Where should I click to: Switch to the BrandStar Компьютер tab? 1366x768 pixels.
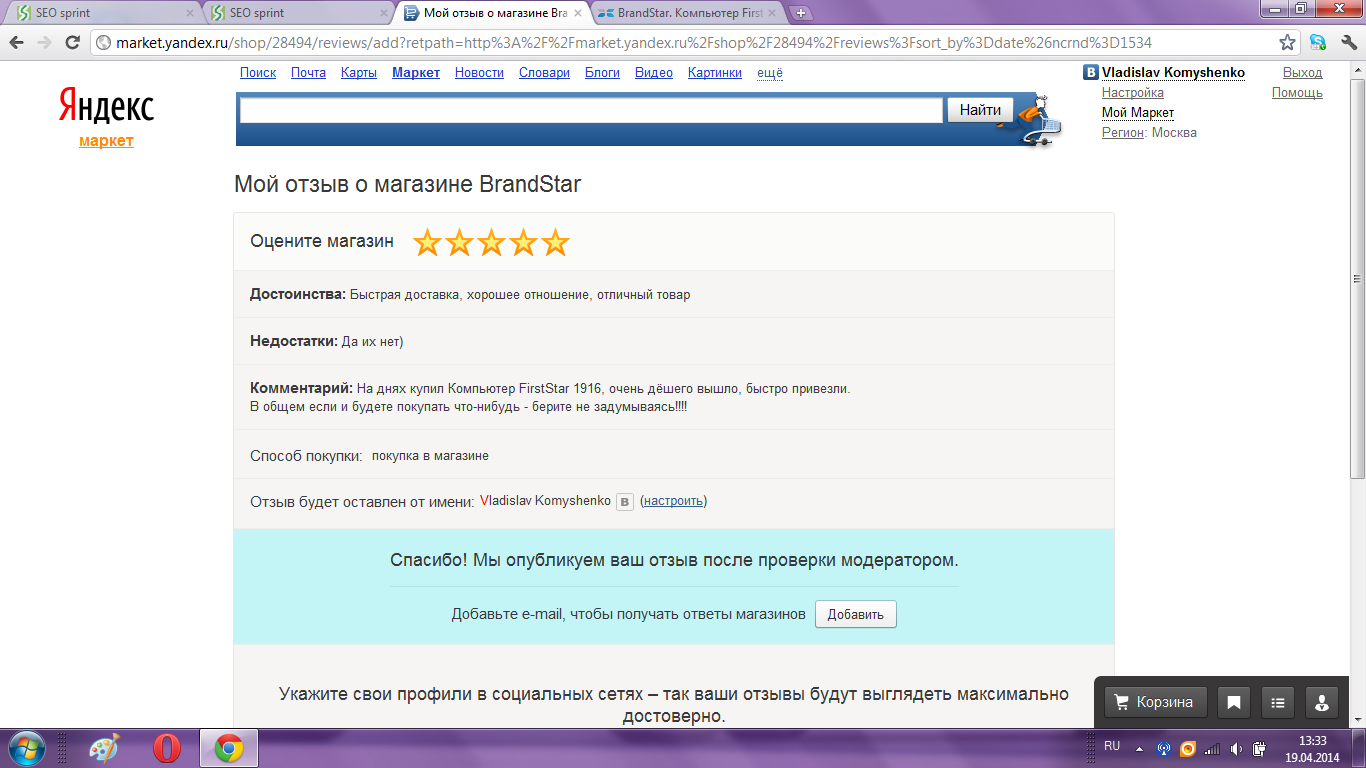pos(686,13)
